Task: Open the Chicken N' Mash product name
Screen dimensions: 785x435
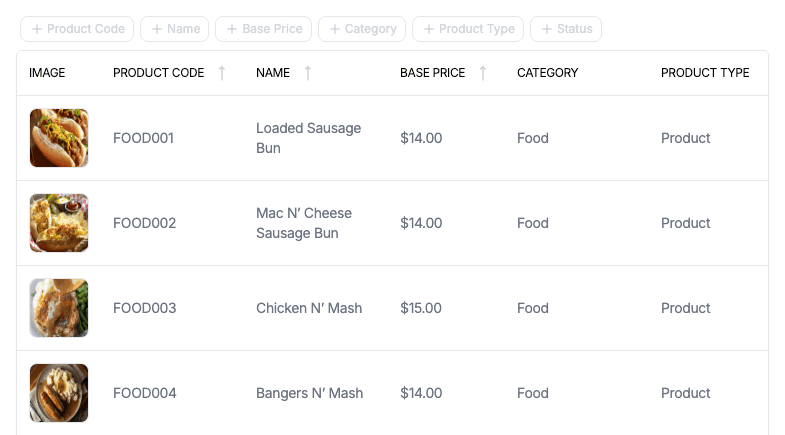Action: tap(309, 308)
